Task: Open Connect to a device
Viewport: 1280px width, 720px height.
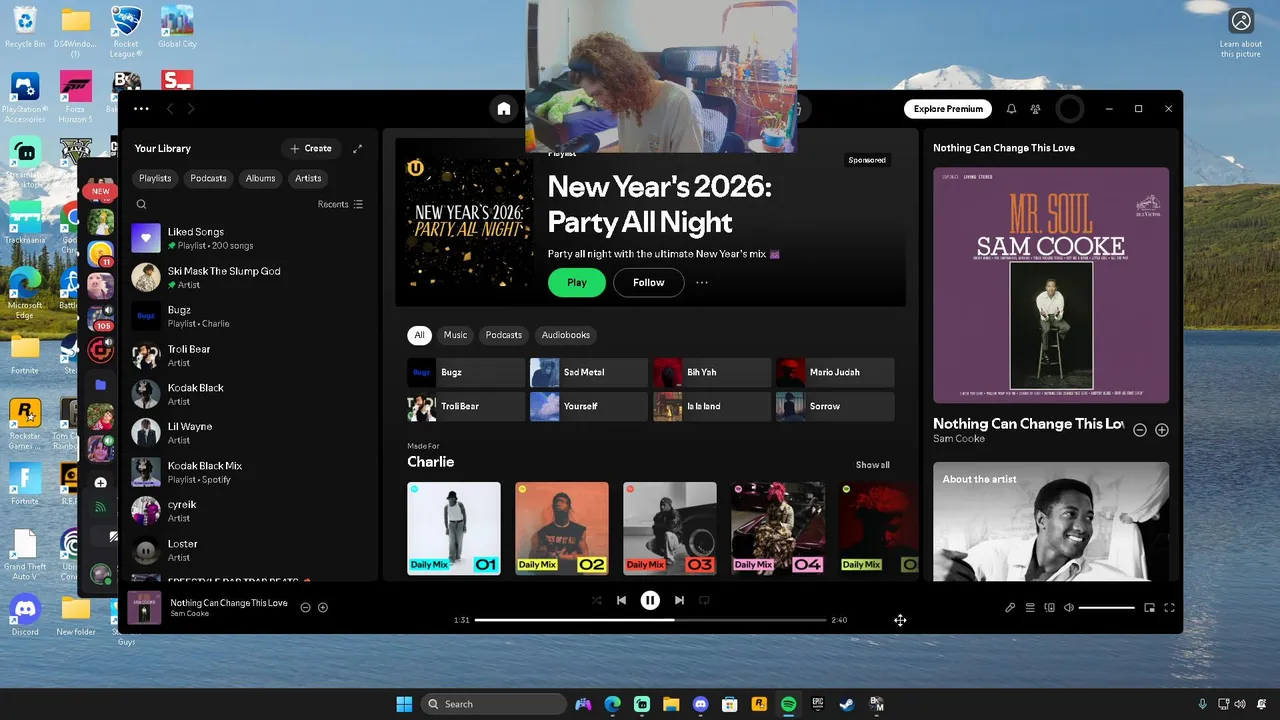Action: point(1050,607)
